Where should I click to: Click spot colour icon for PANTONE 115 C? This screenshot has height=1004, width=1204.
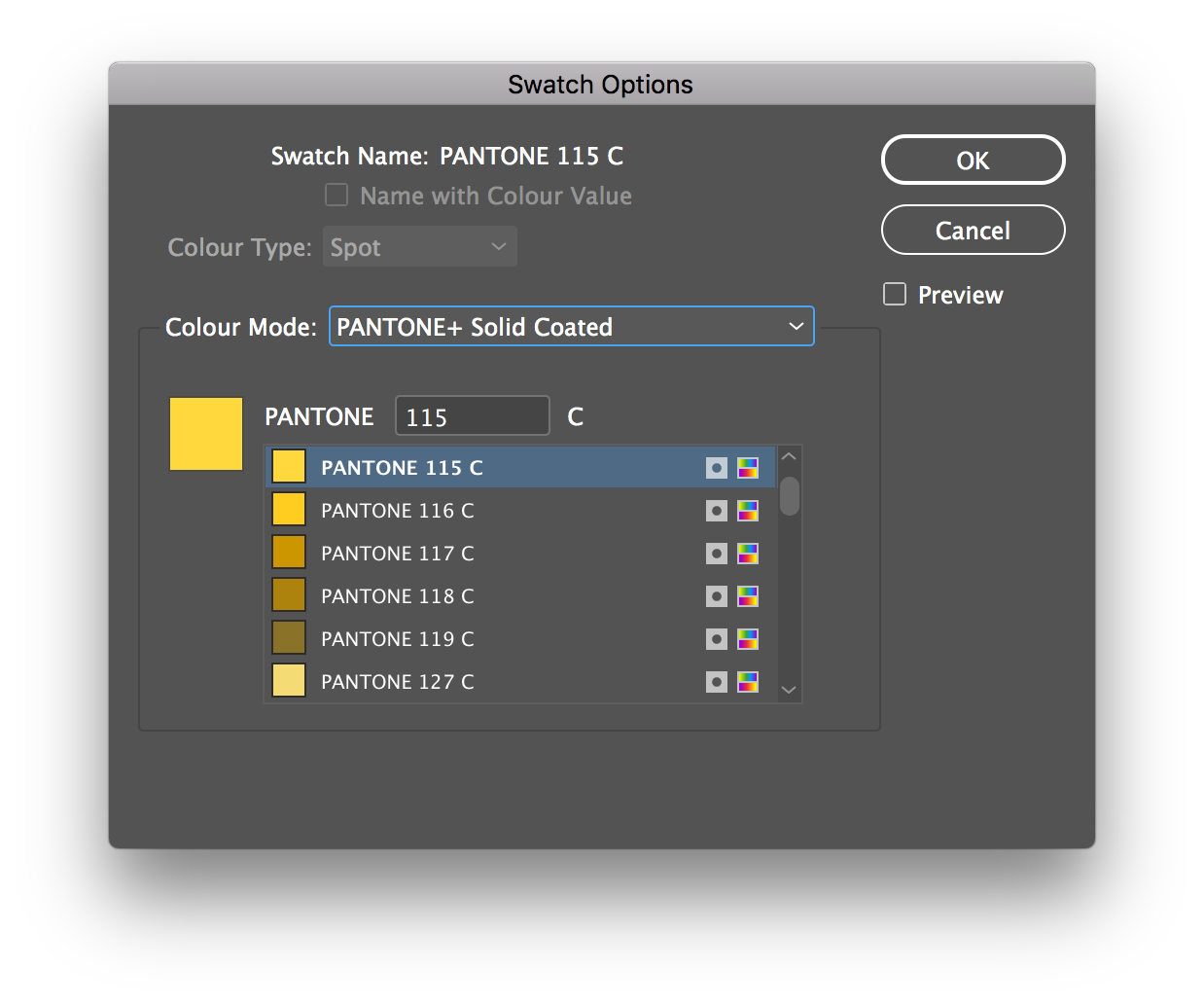(717, 468)
